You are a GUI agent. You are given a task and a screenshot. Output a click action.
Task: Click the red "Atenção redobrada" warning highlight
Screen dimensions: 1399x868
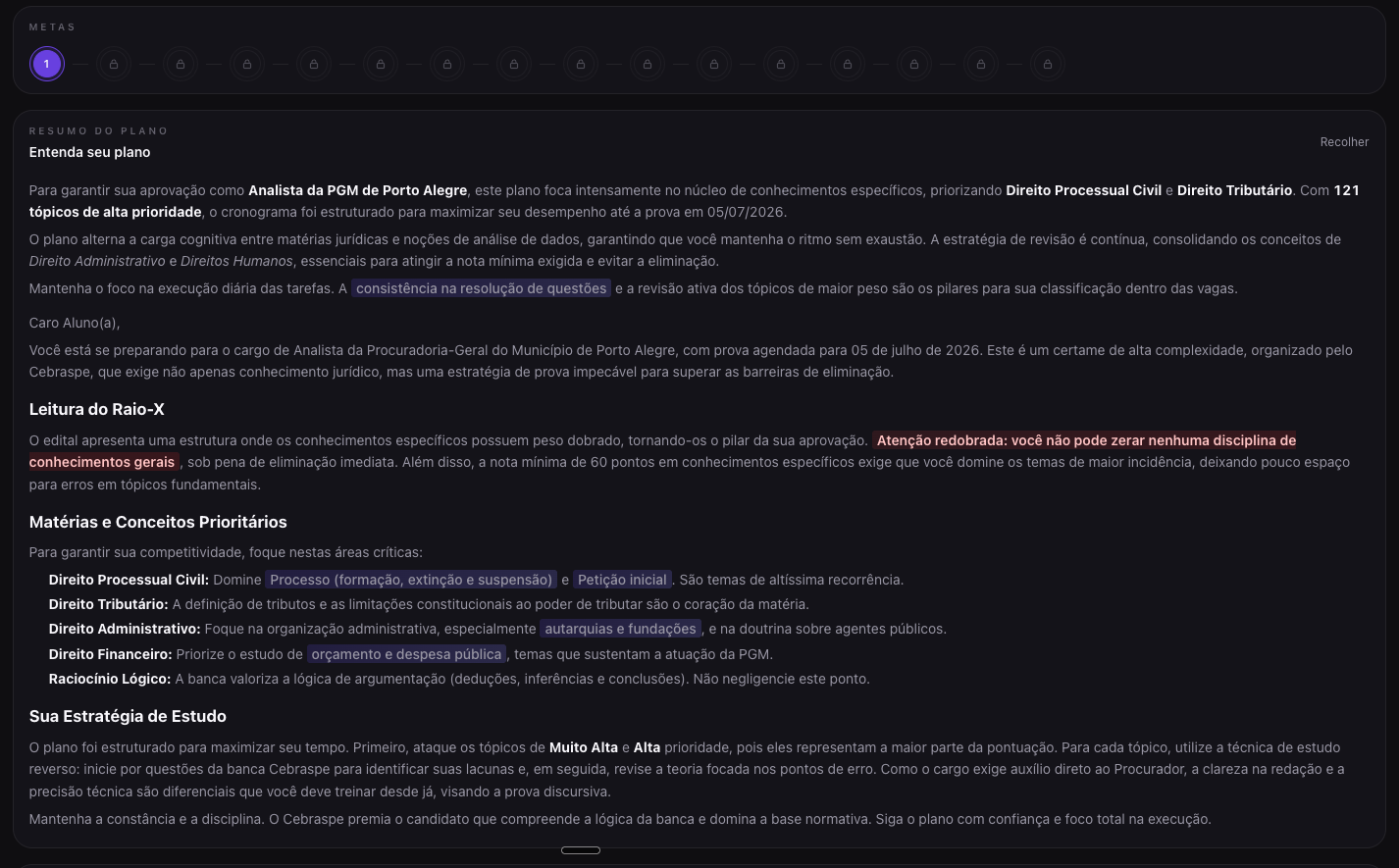click(1083, 440)
